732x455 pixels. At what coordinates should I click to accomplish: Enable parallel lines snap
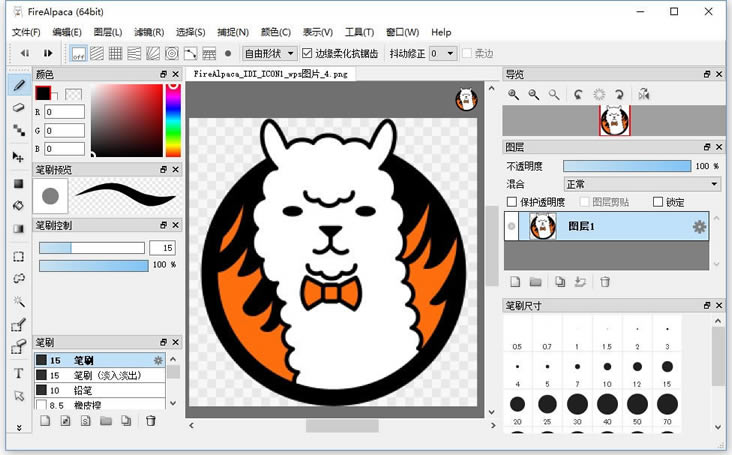97,54
